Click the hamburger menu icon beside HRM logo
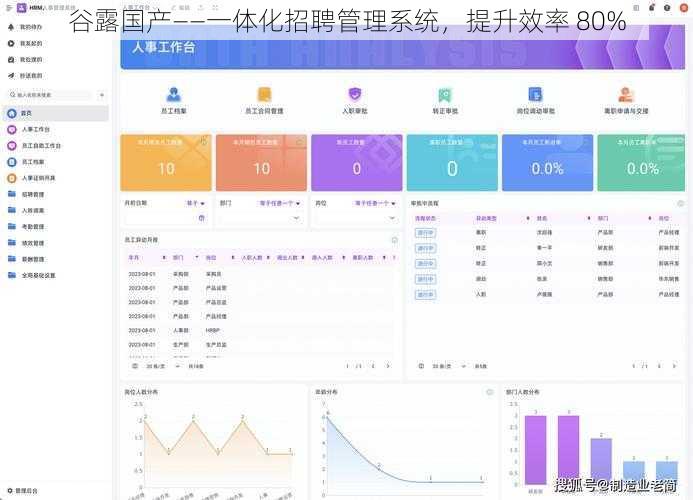The height and width of the screenshot is (500, 693). coord(8,8)
